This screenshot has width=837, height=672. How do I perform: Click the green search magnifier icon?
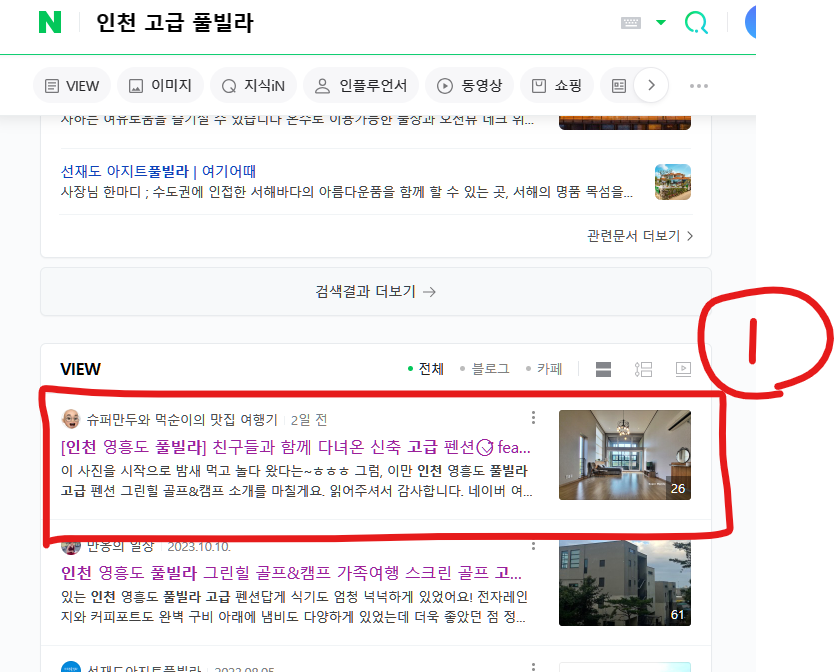click(696, 23)
